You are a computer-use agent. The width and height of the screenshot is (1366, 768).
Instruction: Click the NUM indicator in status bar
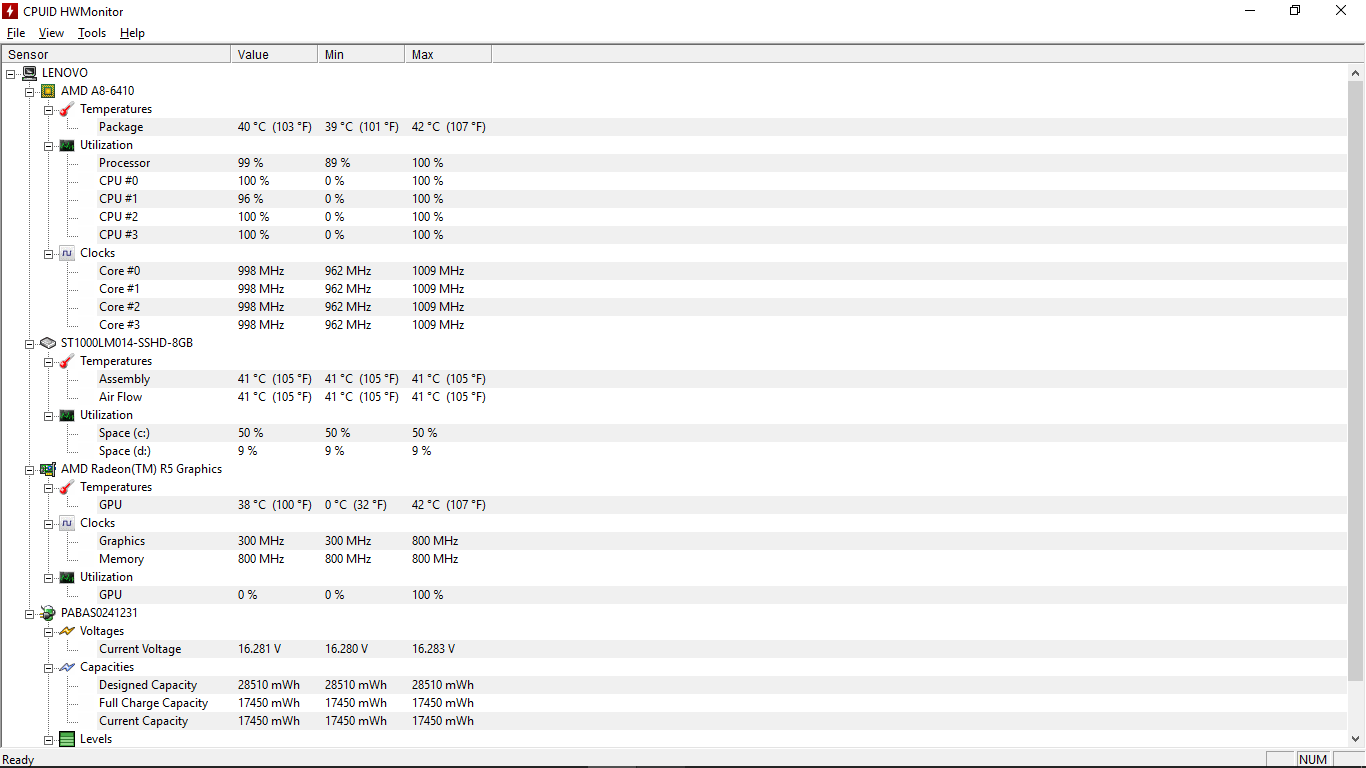coord(1313,759)
